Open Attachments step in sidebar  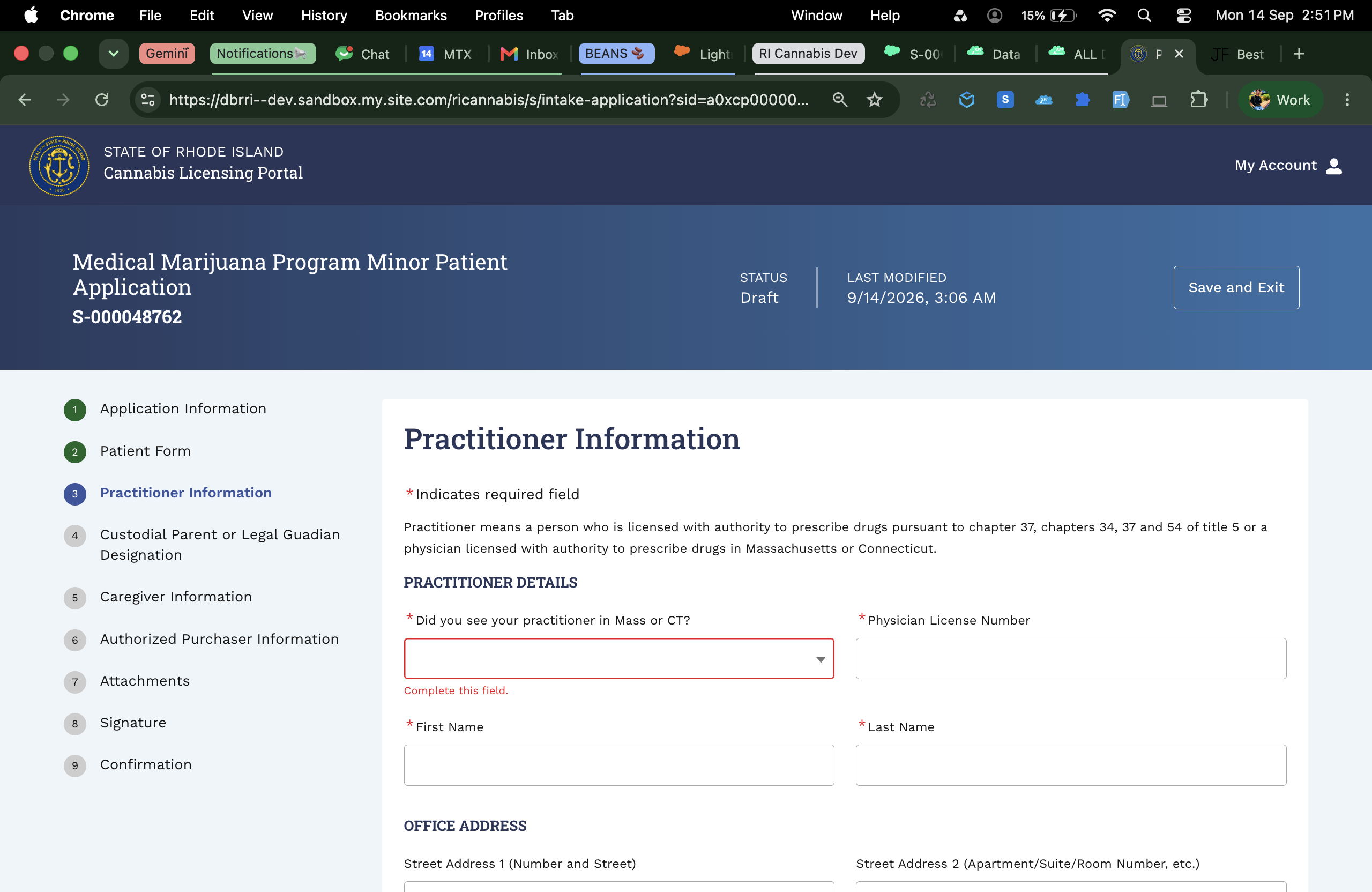point(145,681)
